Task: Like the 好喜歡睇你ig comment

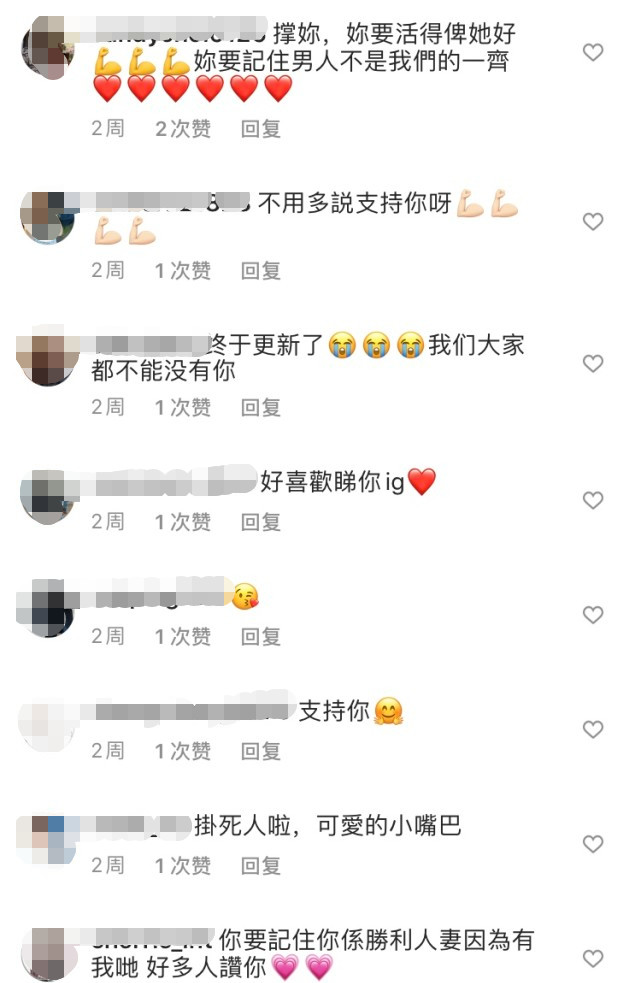Action: (592, 500)
